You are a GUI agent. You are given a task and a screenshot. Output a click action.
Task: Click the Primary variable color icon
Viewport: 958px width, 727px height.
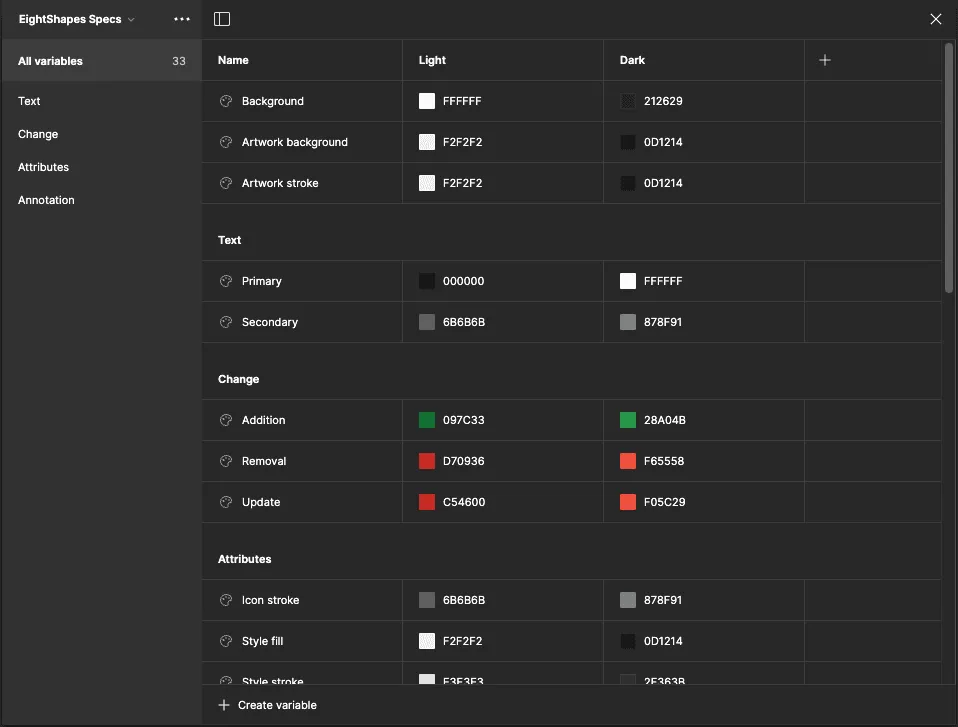(226, 281)
